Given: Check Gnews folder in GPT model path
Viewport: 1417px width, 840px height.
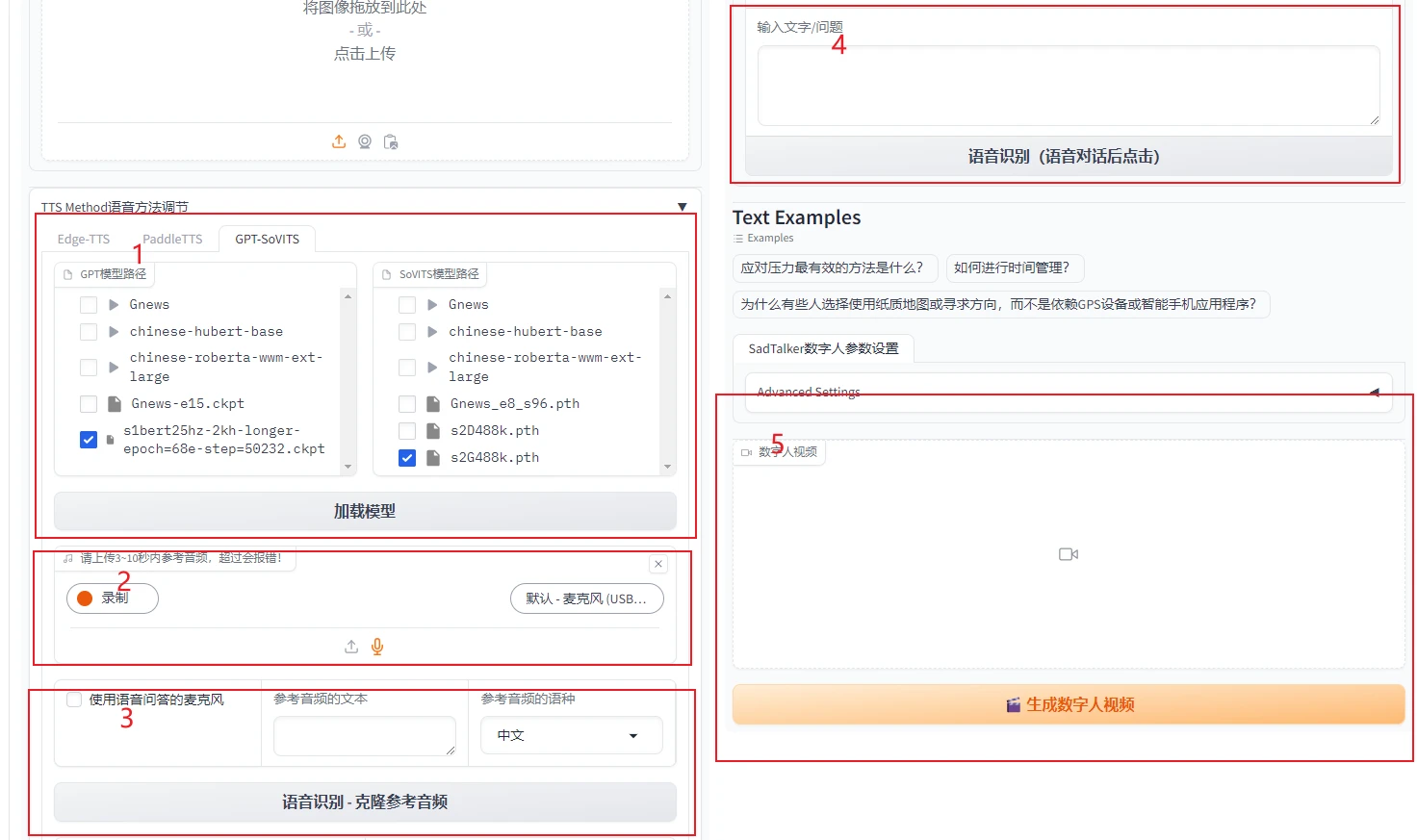Looking at the screenshot, I should [89, 305].
